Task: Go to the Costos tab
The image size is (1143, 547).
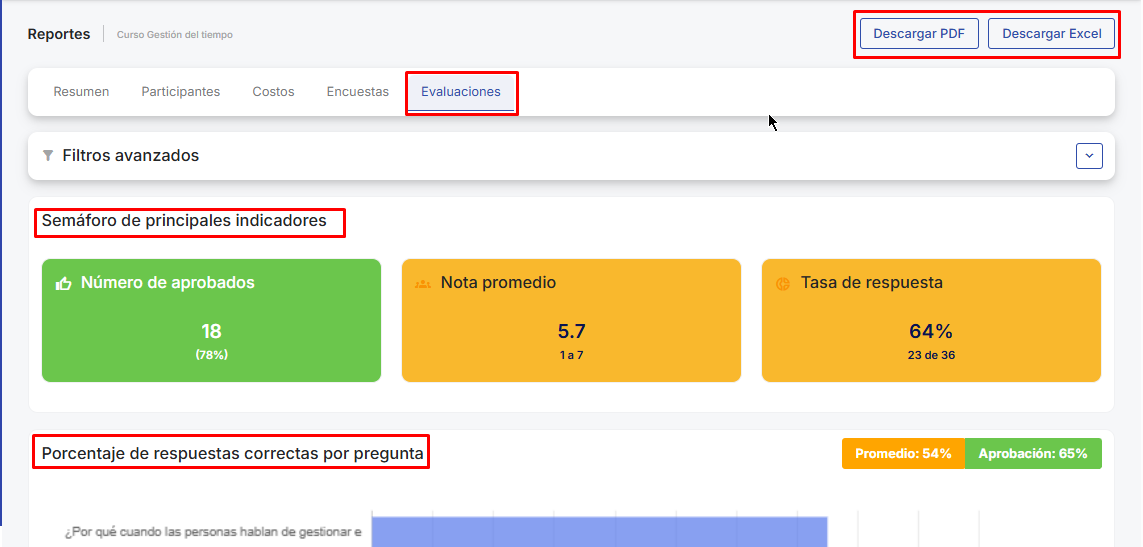Action: point(273,92)
